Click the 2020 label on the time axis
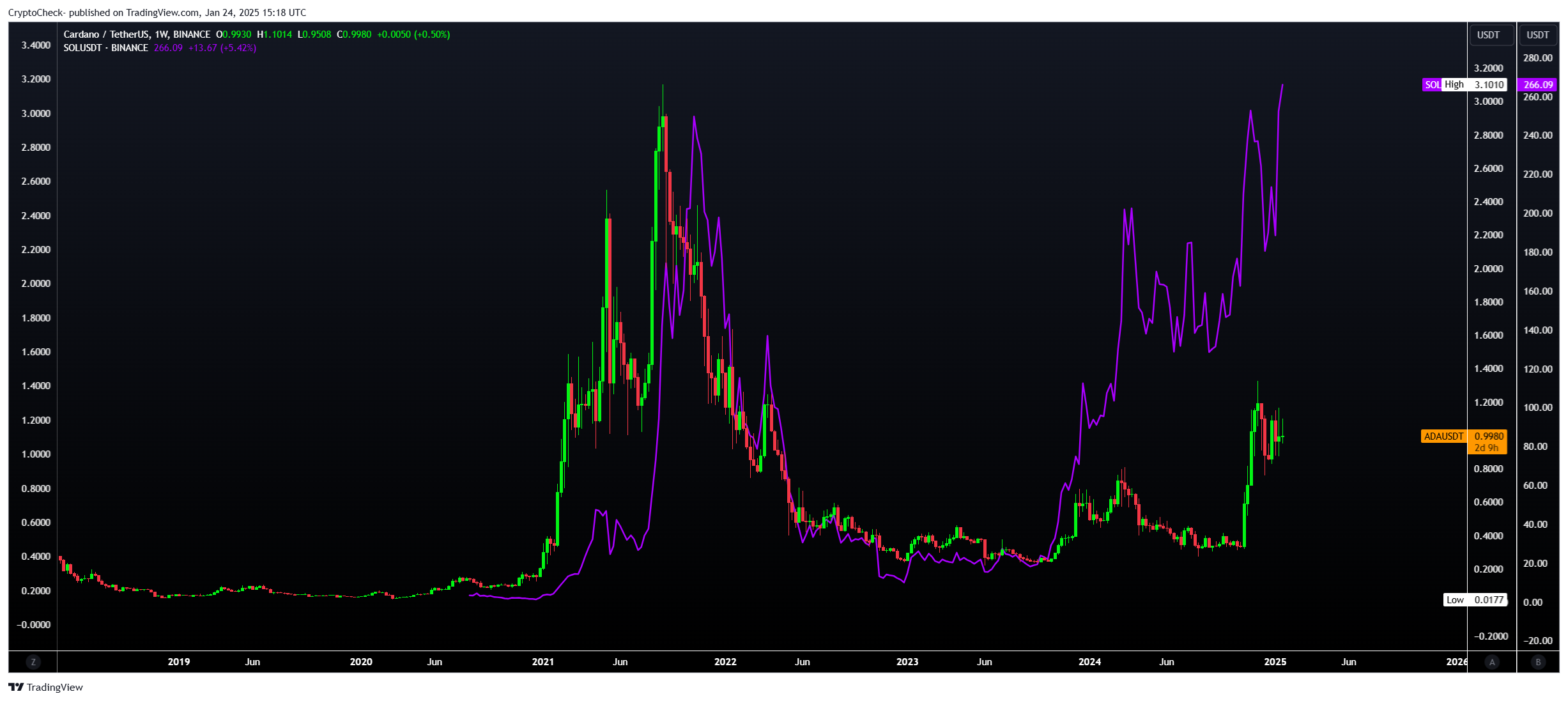The width and height of the screenshot is (1568, 701). tap(361, 662)
